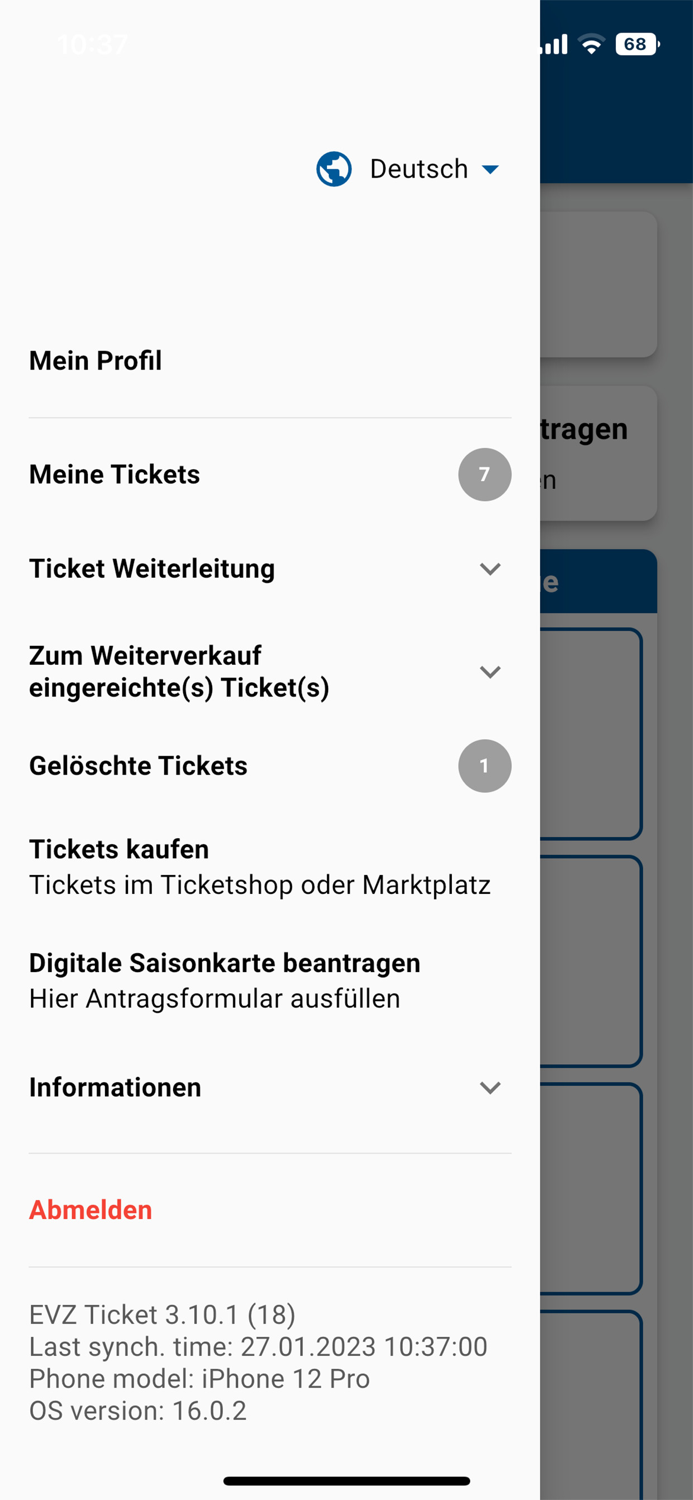The image size is (693, 1500).
Task: Click the Deutsch language selector globe area
Action: tap(334, 169)
